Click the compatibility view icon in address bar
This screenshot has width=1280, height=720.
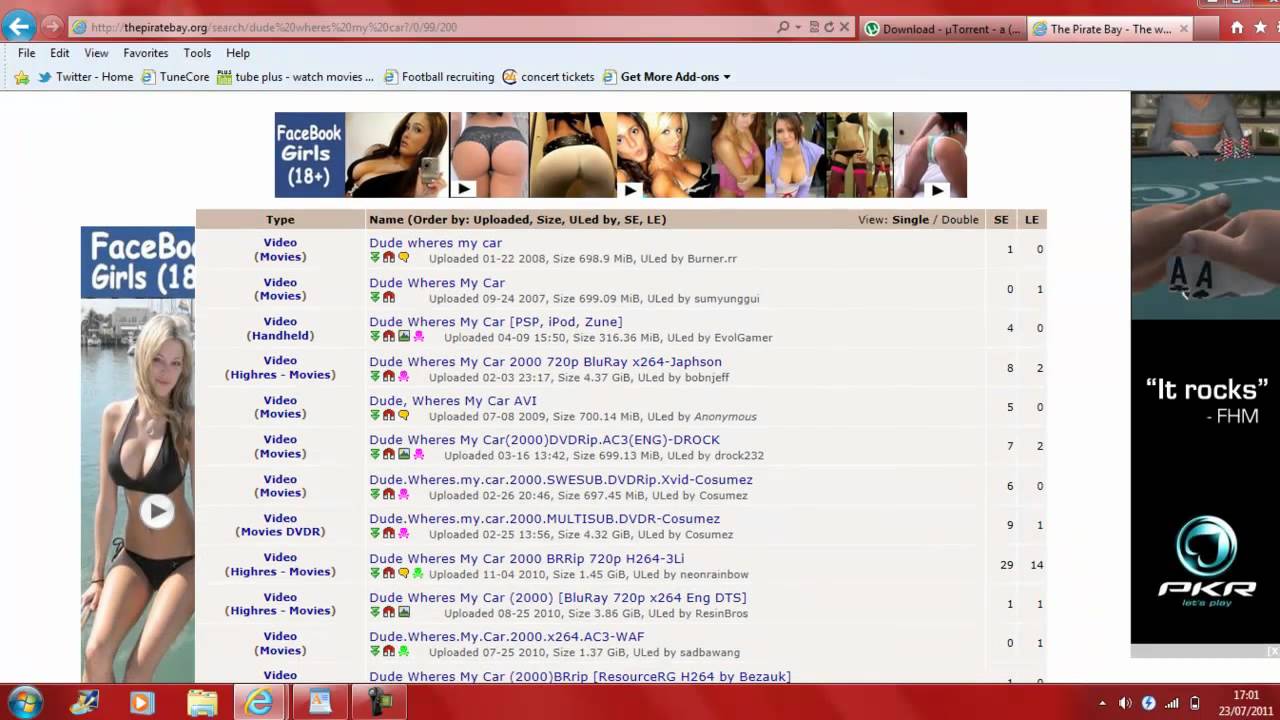point(814,27)
